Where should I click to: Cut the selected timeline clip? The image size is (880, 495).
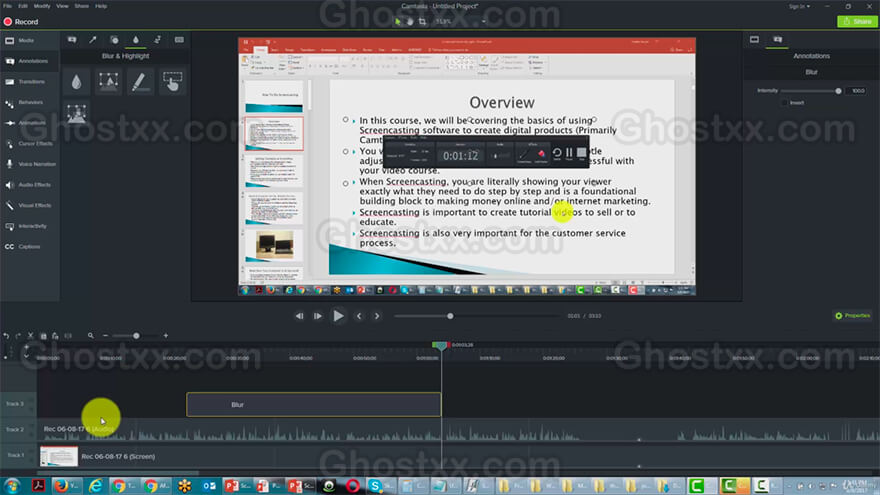[x=31, y=336]
